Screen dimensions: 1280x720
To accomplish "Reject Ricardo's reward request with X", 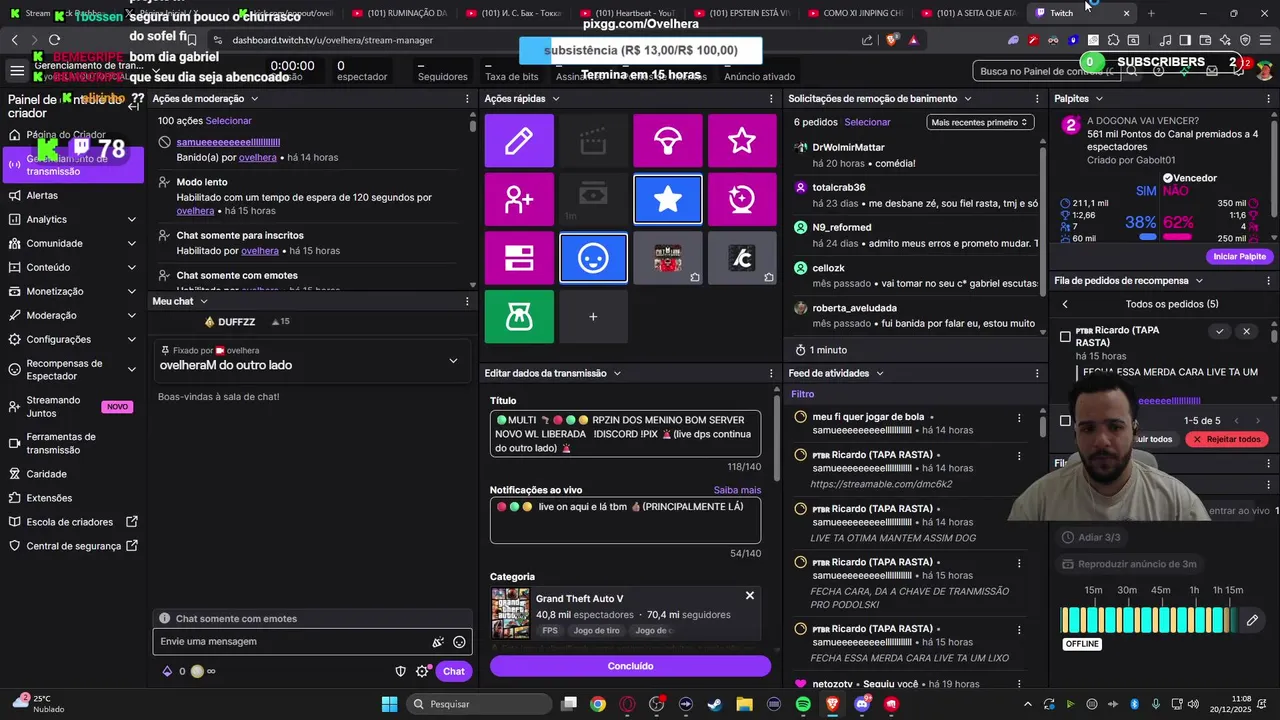I will click(1246, 331).
